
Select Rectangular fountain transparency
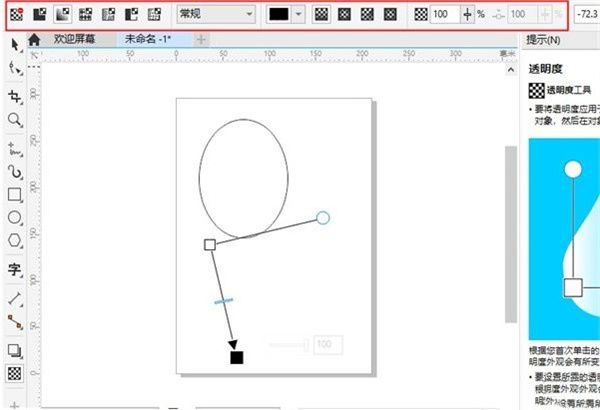pyautogui.click(x=390, y=15)
